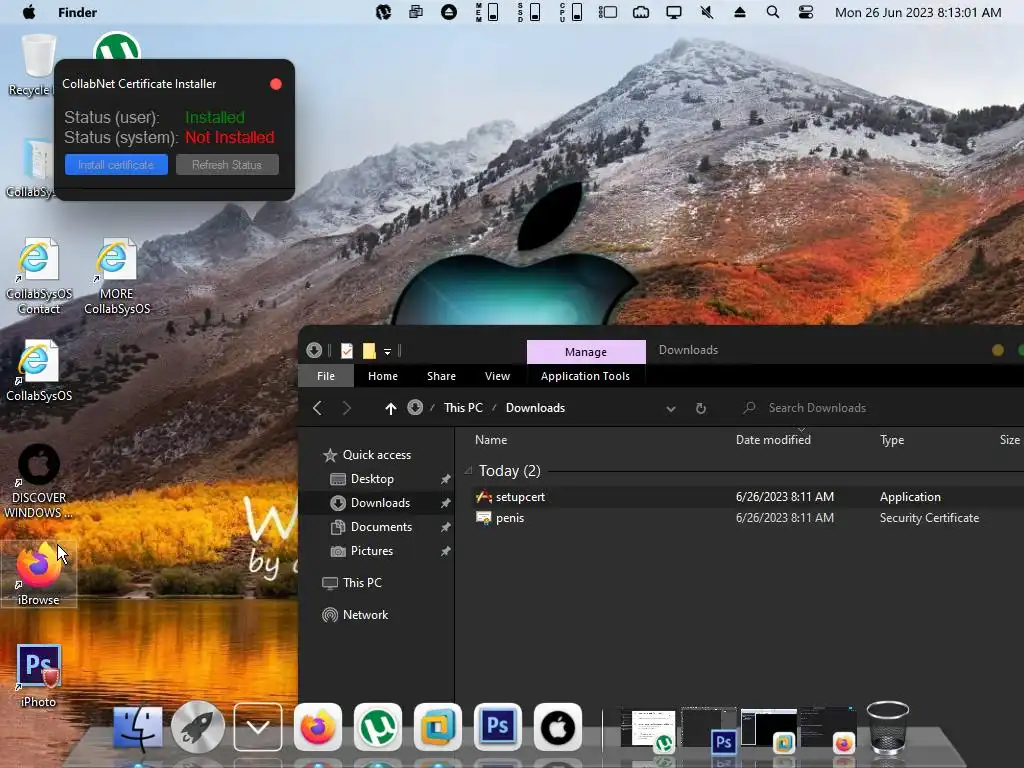The width and height of the screenshot is (1024, 768).
Task: Open Recycle Bin on desktop
Action: point(38,65)
